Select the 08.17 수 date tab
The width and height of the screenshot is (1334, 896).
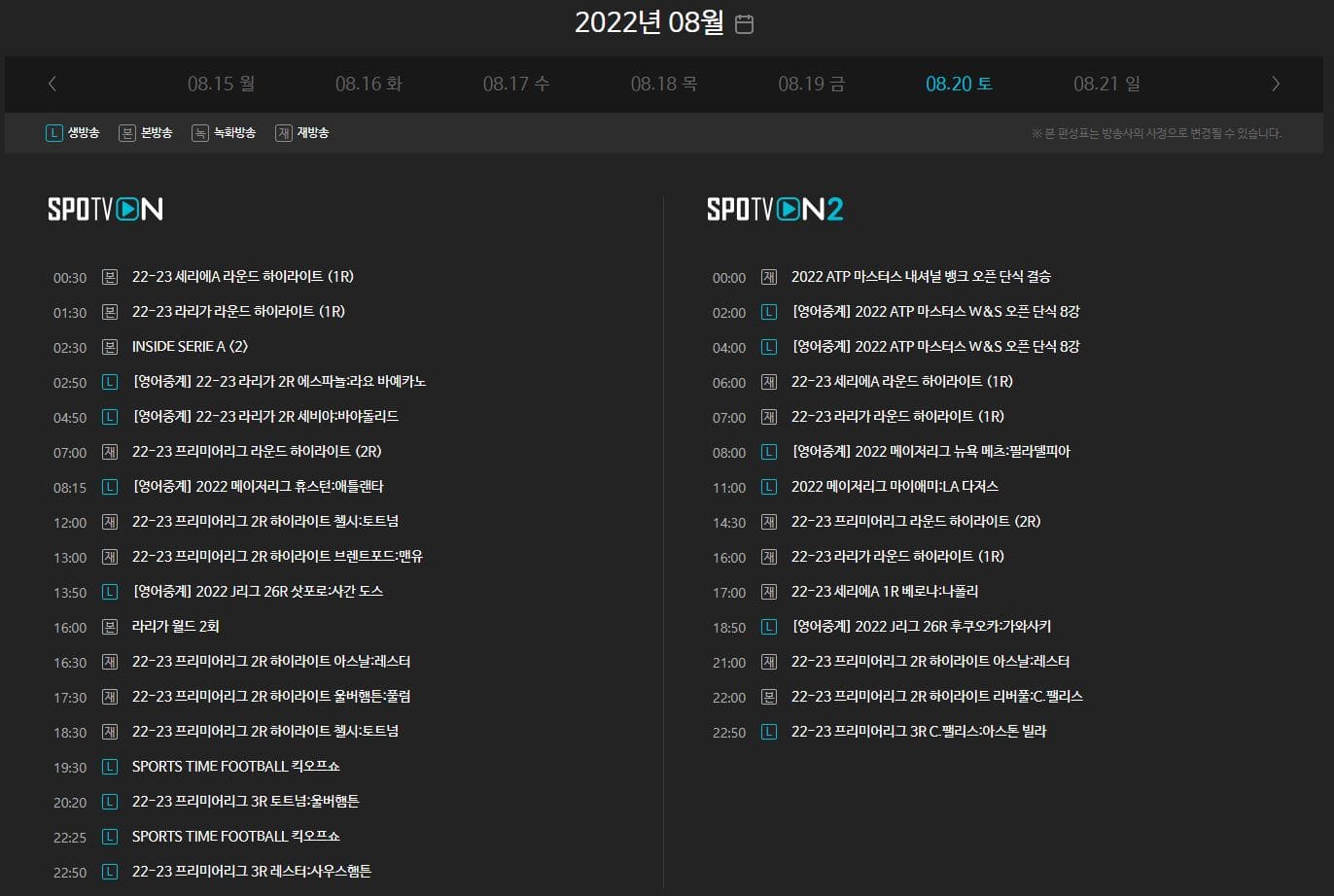(516, 84)
